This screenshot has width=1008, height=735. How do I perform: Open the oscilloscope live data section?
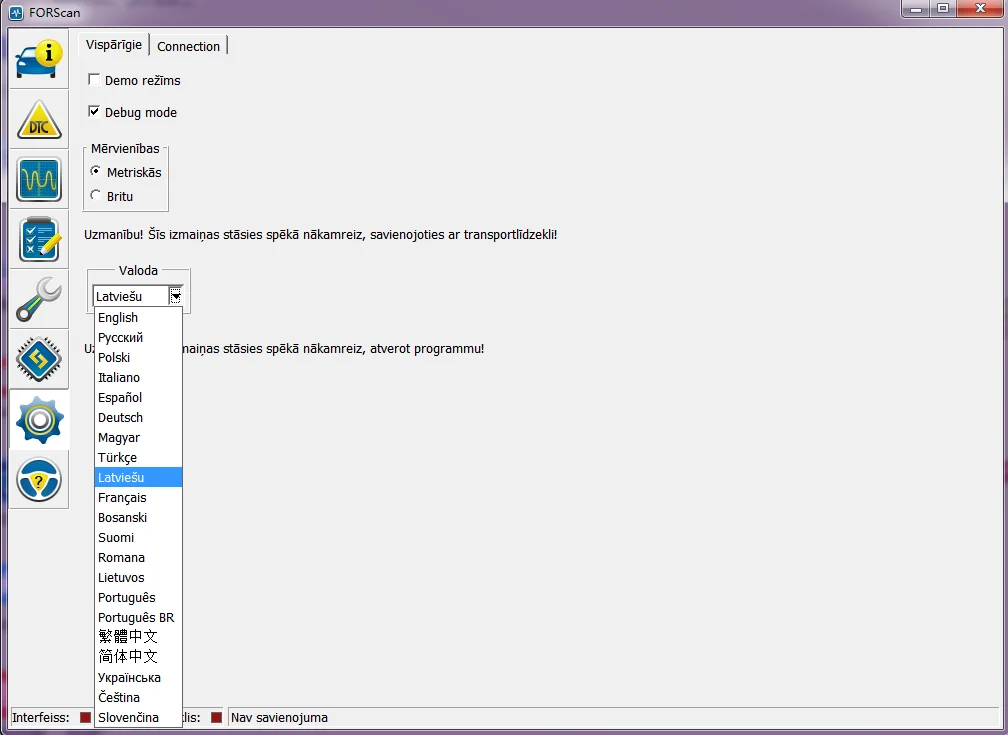(x=39, y=179)
